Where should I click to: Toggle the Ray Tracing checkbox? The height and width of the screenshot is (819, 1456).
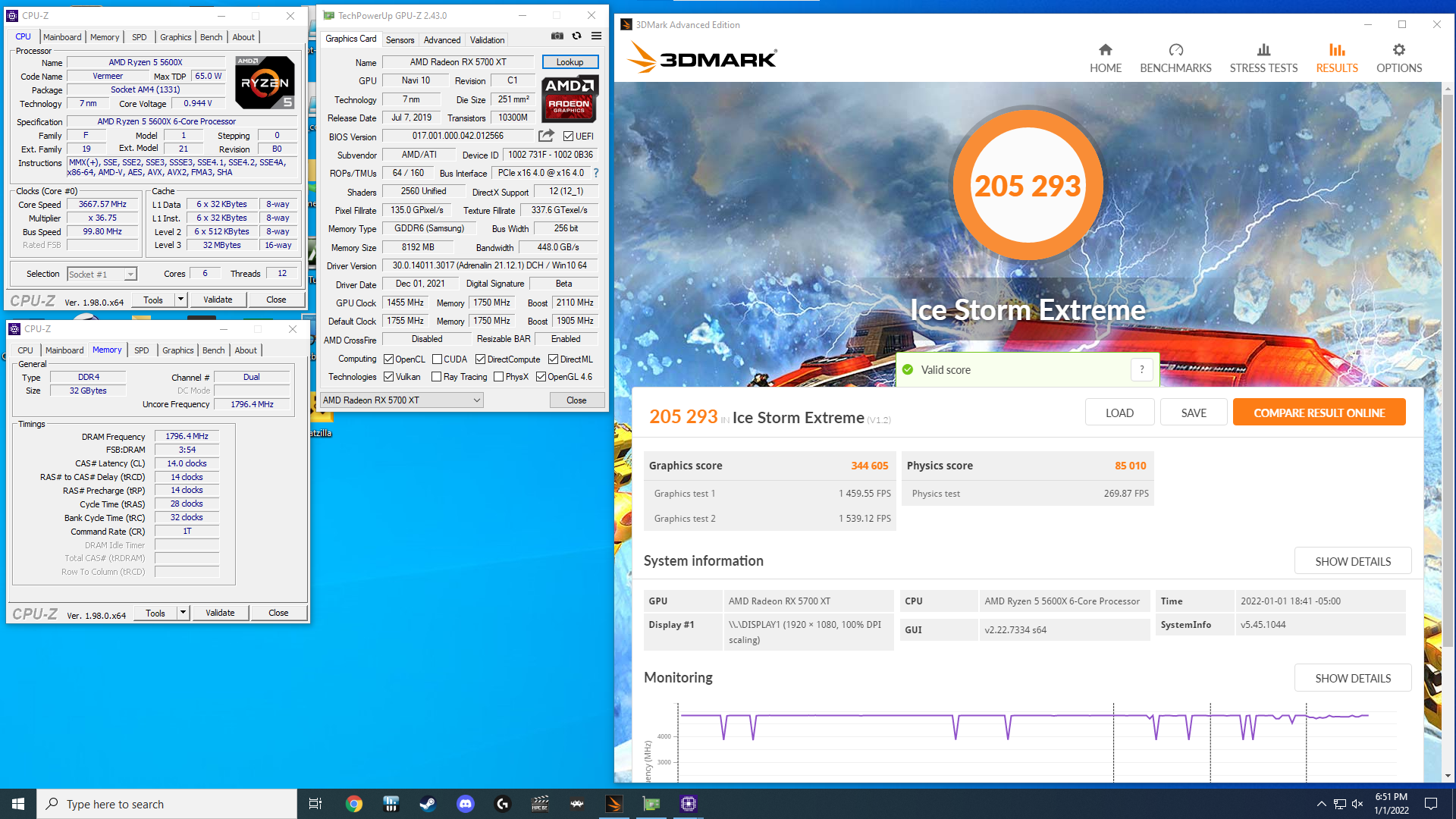(436, 377)
